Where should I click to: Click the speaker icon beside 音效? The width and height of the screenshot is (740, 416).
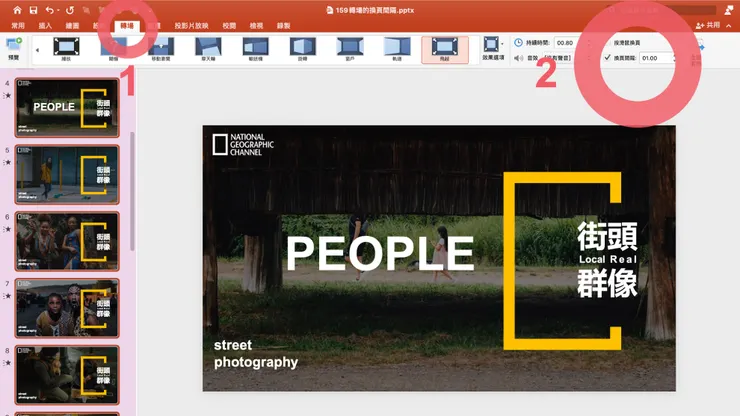tap(518, 58)
